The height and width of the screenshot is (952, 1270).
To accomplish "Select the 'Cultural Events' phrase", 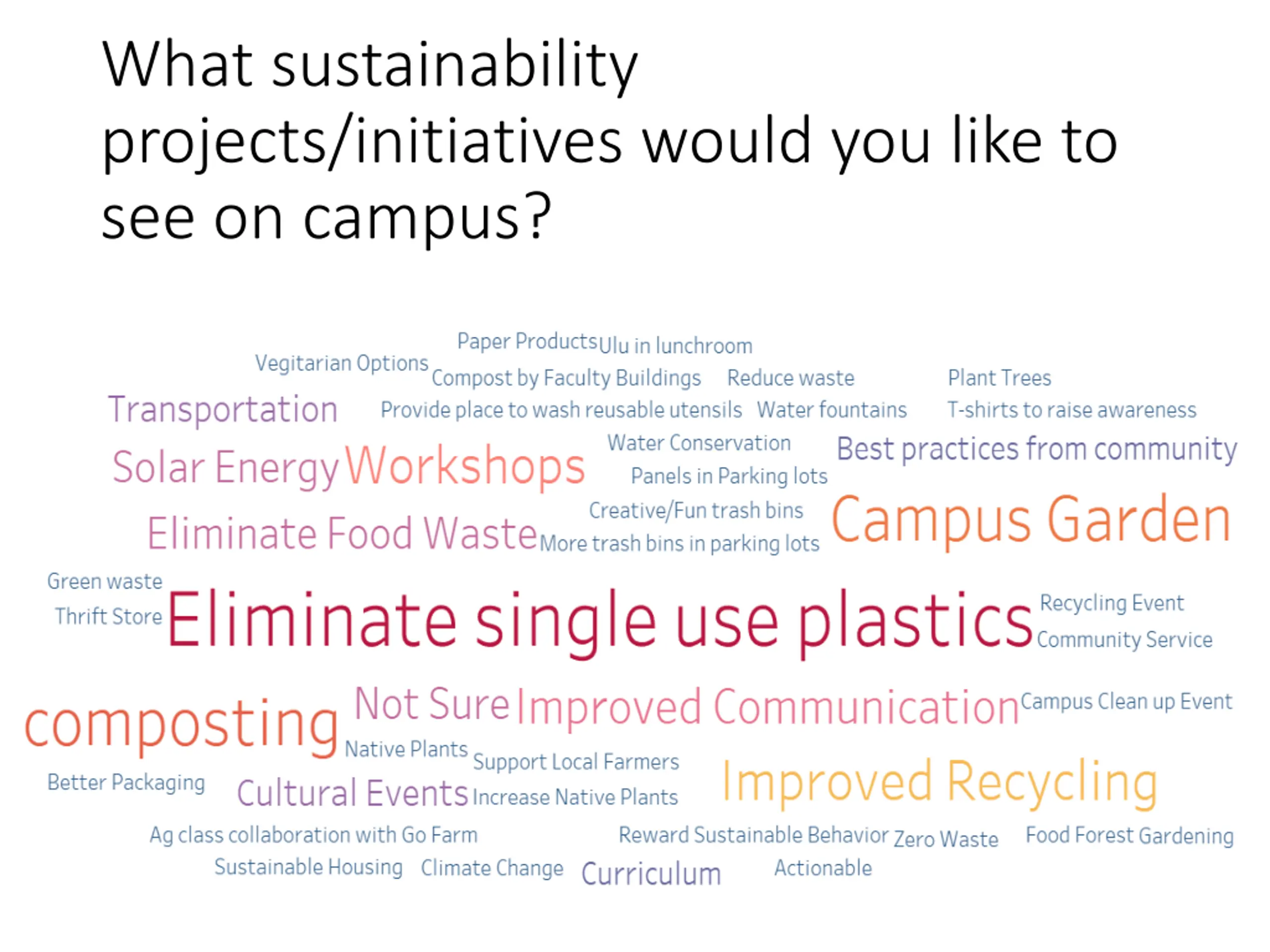I will point(353,794).
